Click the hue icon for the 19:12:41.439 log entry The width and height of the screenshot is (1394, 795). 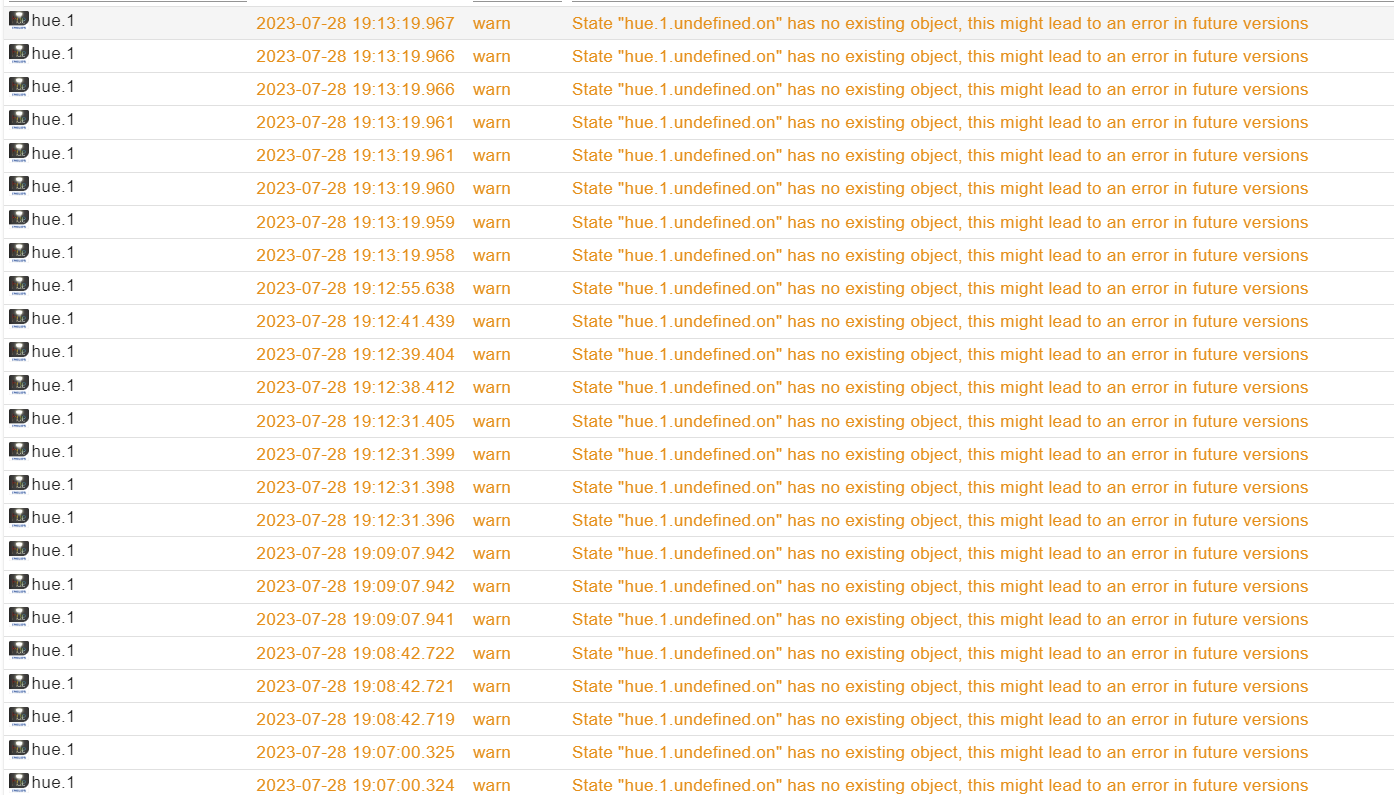[x=19, y=320]
